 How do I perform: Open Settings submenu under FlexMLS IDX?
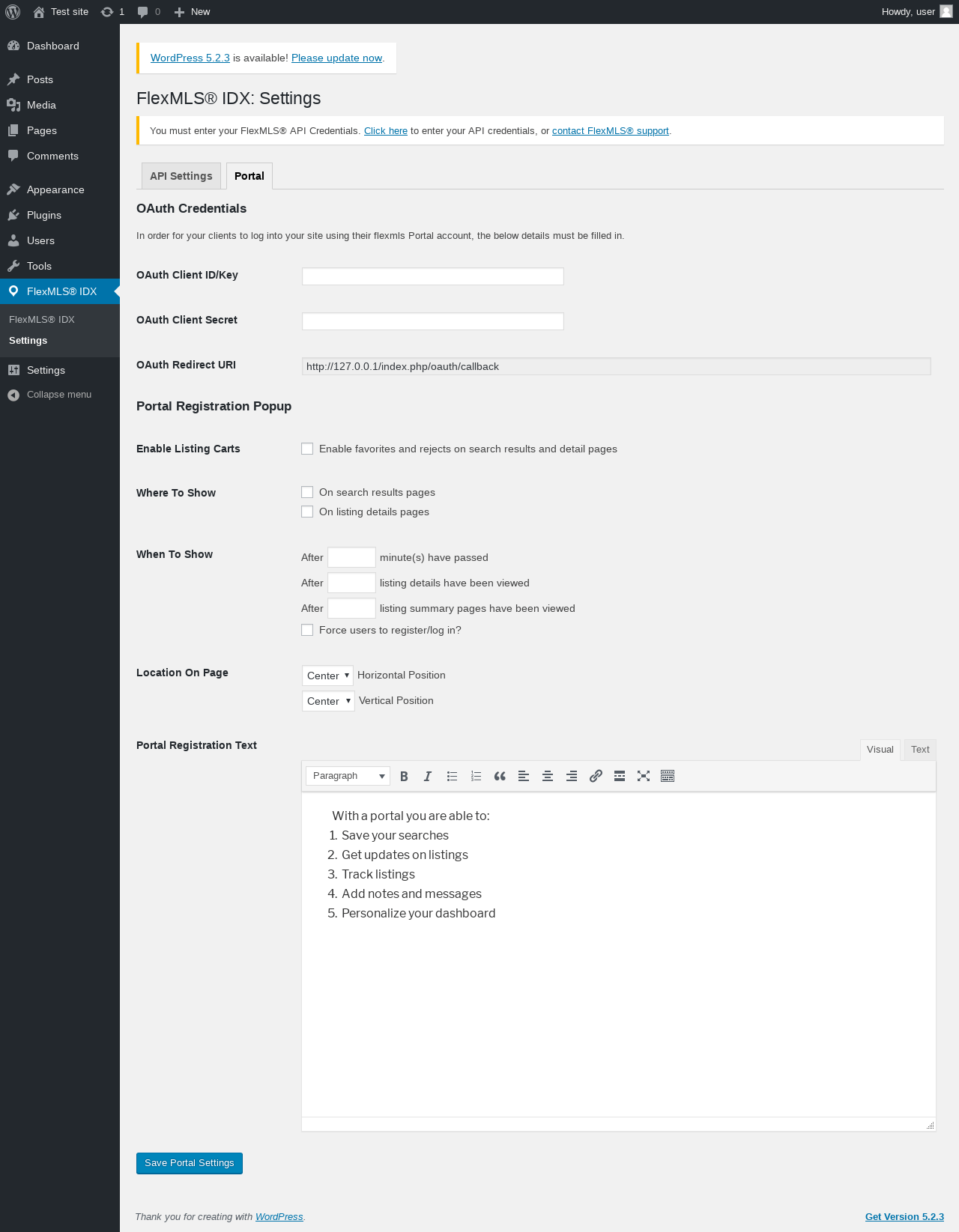pos(28,340)
